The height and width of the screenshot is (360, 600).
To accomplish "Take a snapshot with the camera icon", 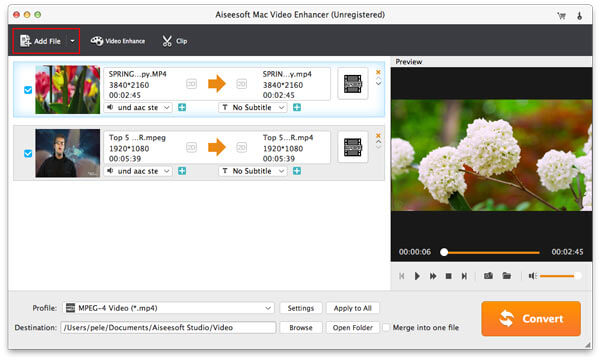I will [x=488, y=276].
